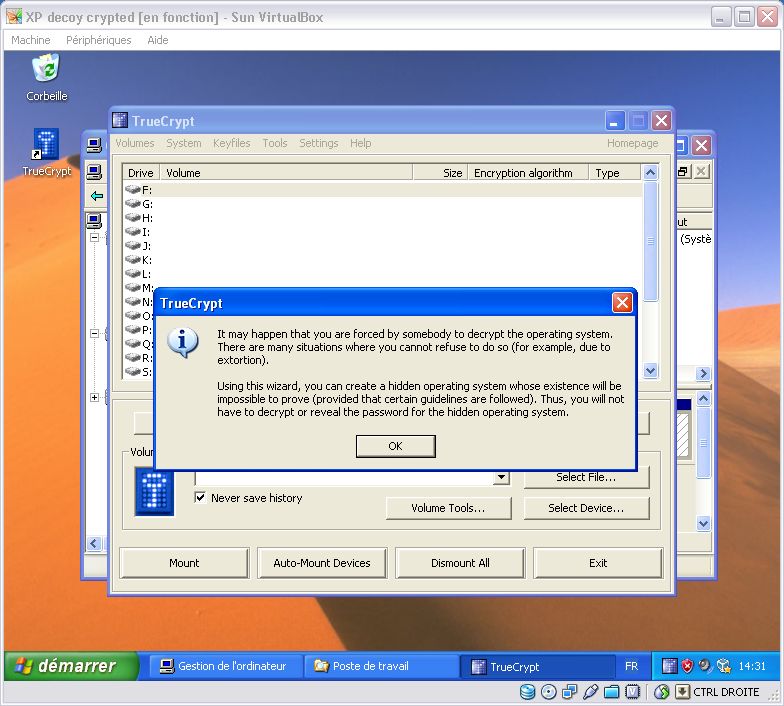The height and width of the screenshot is (706, 784).
Task: Collapse the middle minus node in Computer Management
Action: click(x=94, y=334)
